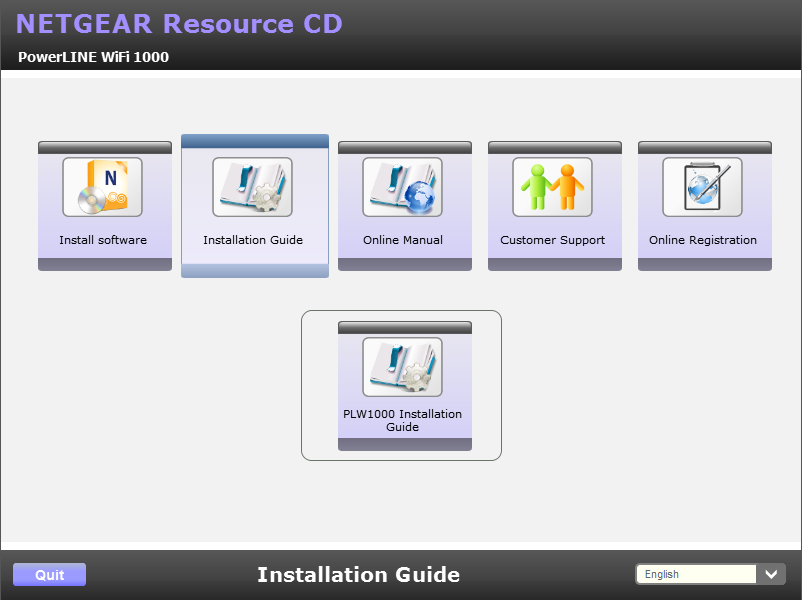802x600 pixels.
Task: Click the Customer Support text label
Action: click(x=553, y=240)
